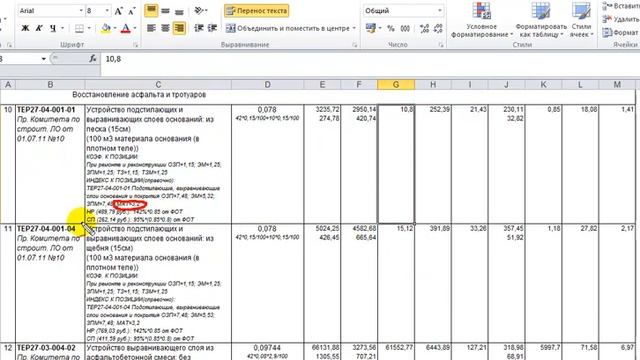Decrease decimal places icon

[x=438, y=28]
